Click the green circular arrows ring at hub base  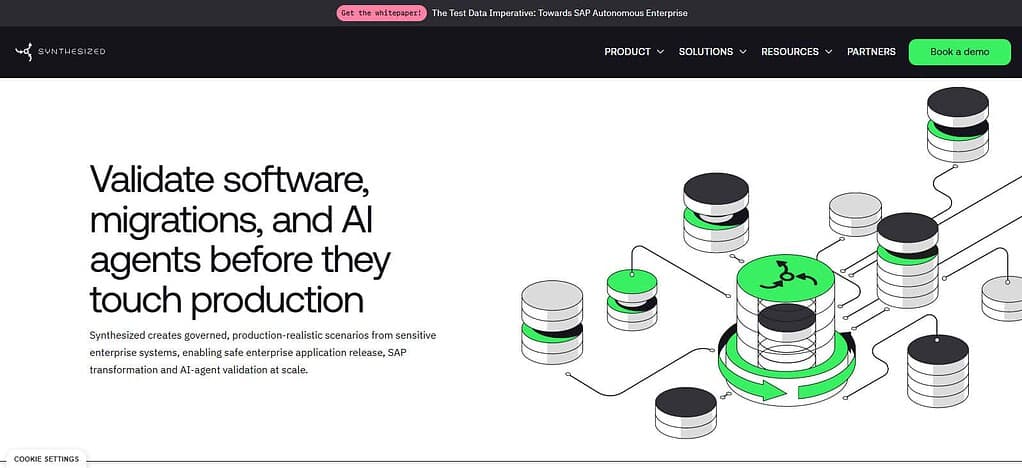(x=787, y=370)
